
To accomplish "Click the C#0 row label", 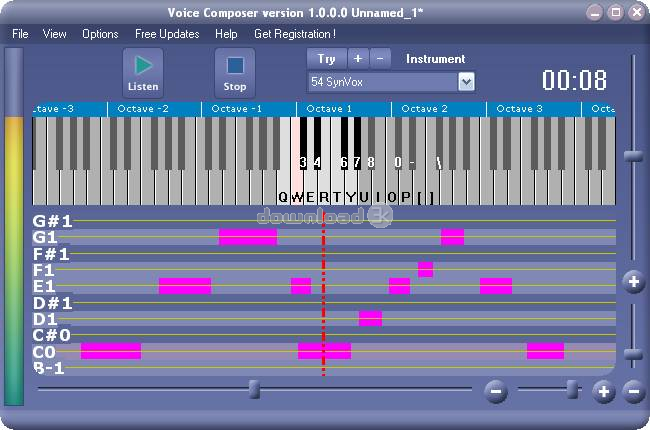I will [52, 335].
